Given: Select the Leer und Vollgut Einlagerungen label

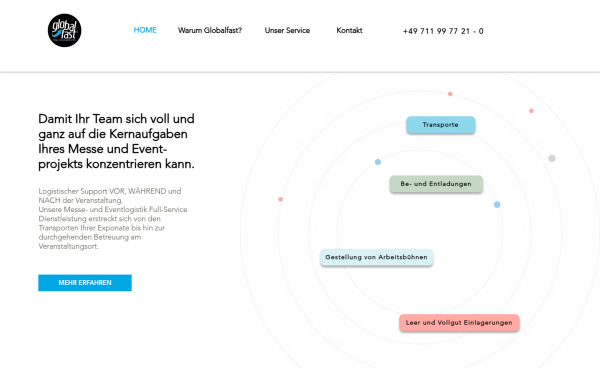Looking at the screenshot, I should 459,323.
